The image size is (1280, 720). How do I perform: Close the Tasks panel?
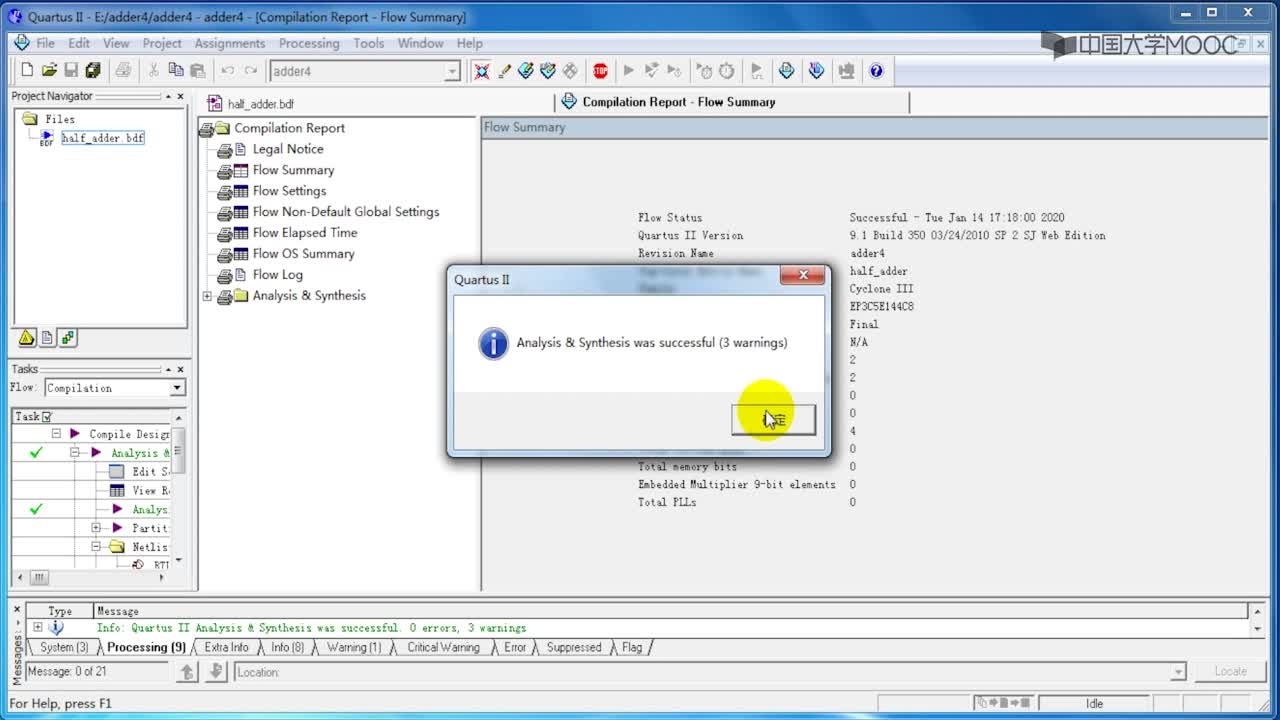point(180,369)
